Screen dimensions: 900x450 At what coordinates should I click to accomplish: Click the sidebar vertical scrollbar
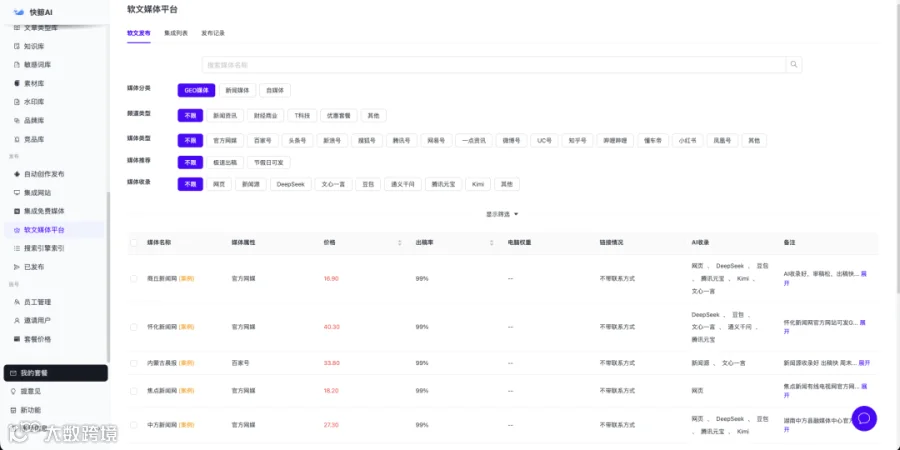[108, 276]
